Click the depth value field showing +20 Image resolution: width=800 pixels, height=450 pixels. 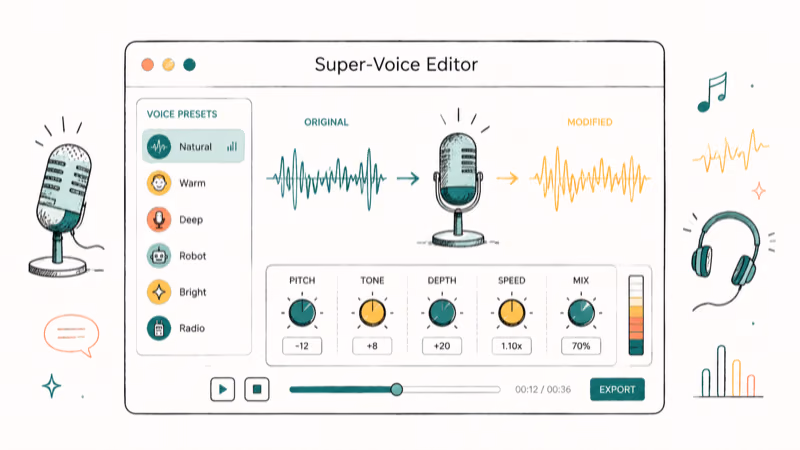(442, 346)
